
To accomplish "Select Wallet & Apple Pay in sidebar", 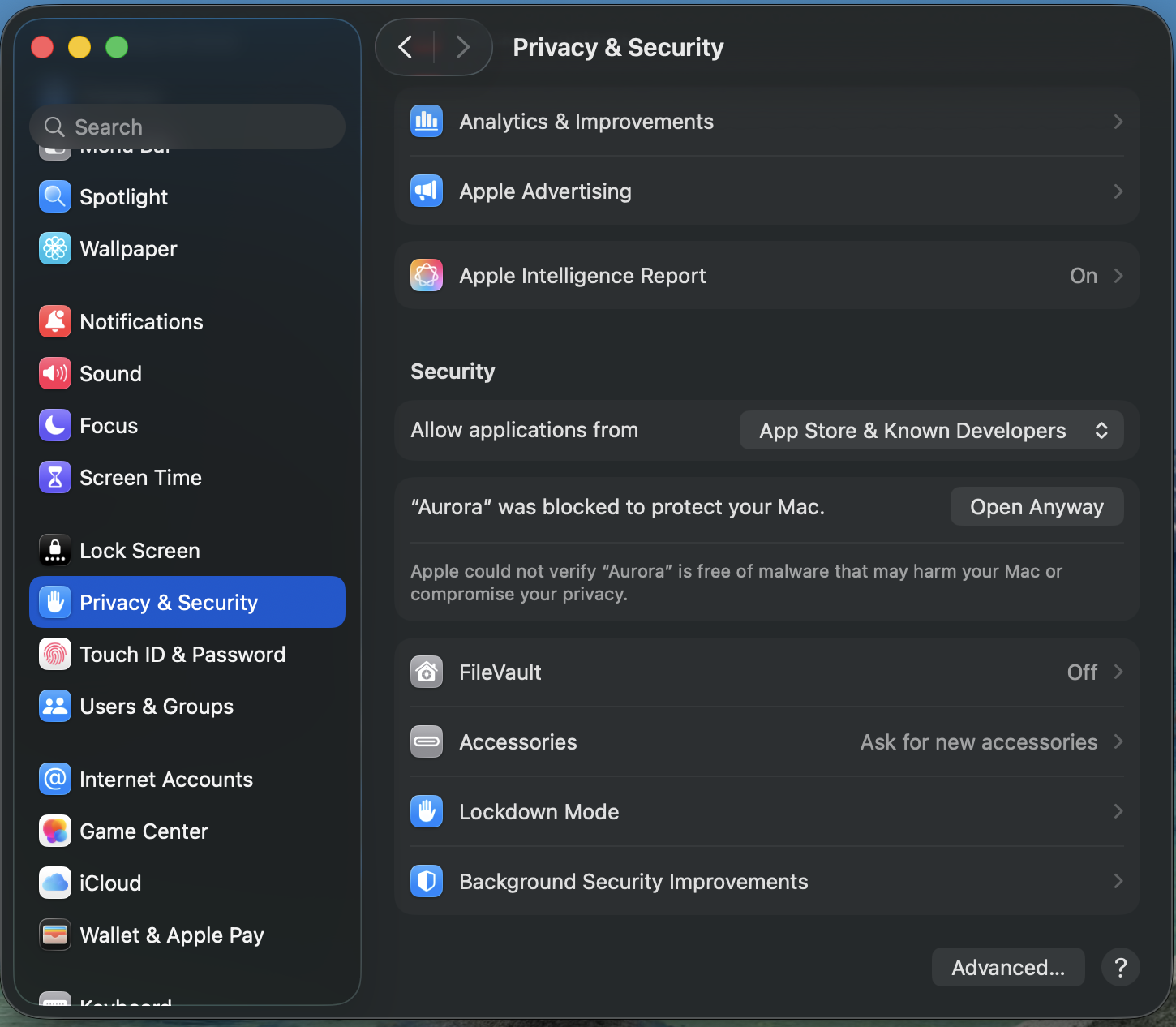I will [187, 935].
